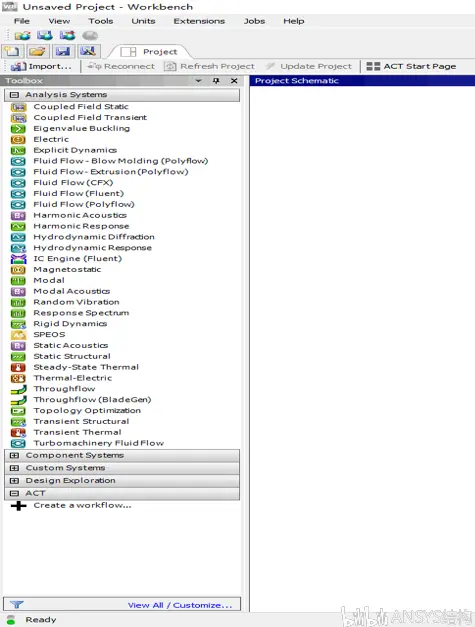Open the Units menu

(x=143, y=21)
